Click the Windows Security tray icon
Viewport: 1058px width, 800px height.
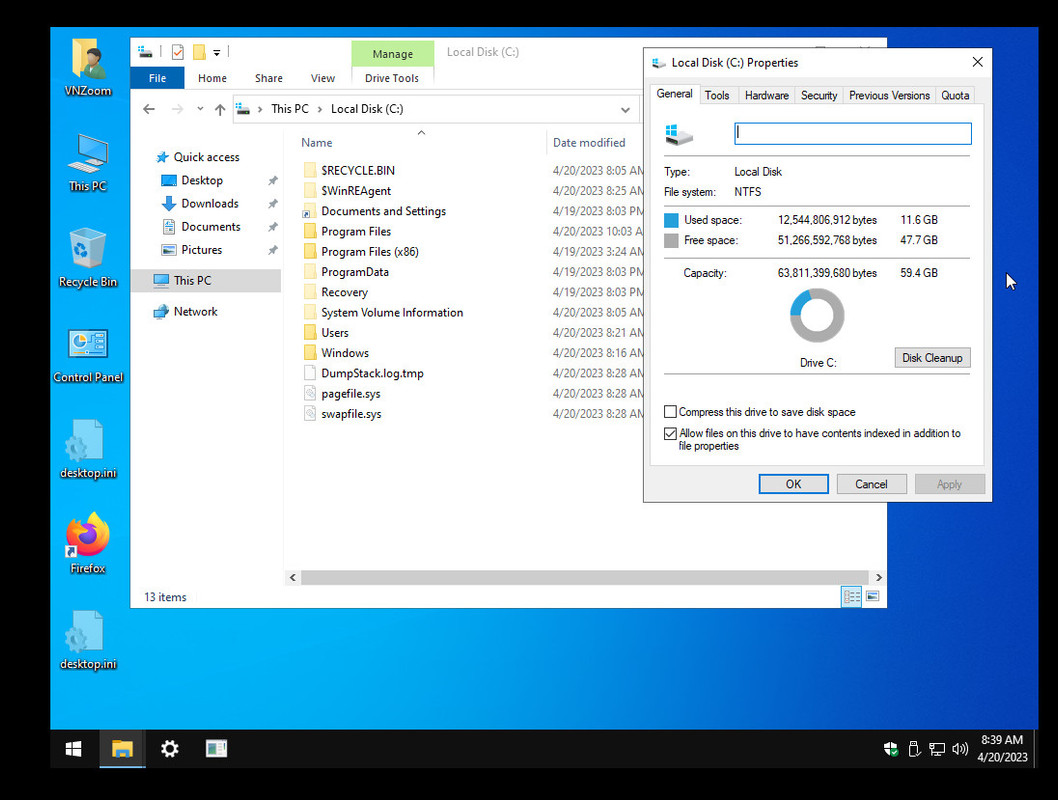pos(891,749)
